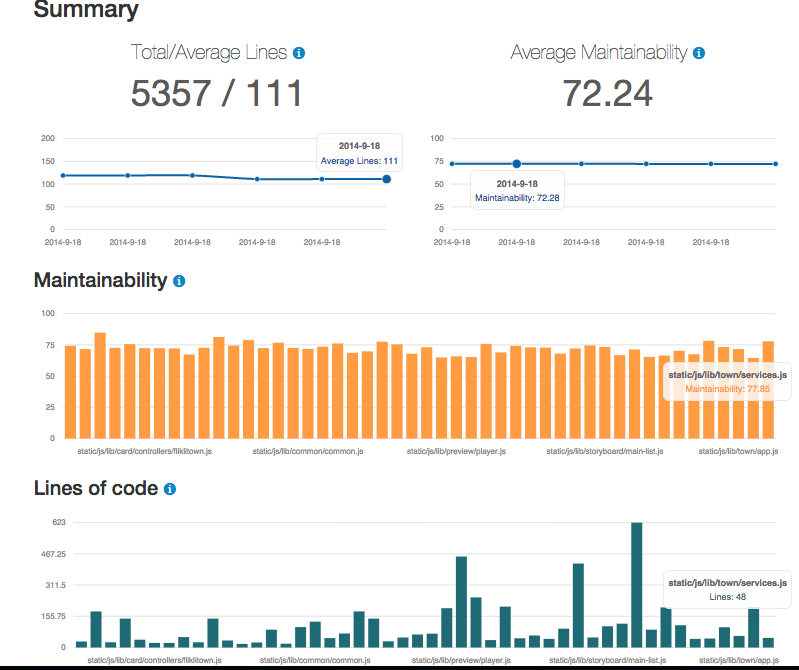Click the 467.25 axis label
The height and width of the screenshot is (670, 799).
pyautogui.click(x=54, y=554)
